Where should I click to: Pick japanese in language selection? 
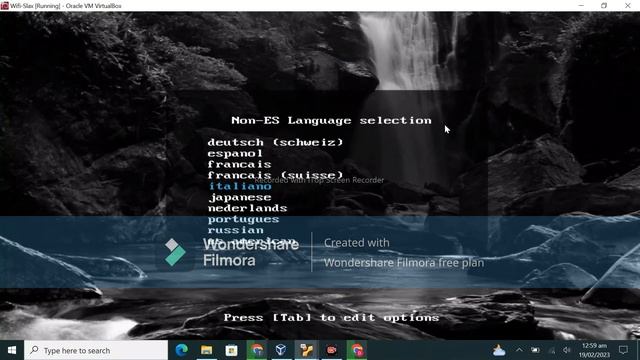click(240, 198)
